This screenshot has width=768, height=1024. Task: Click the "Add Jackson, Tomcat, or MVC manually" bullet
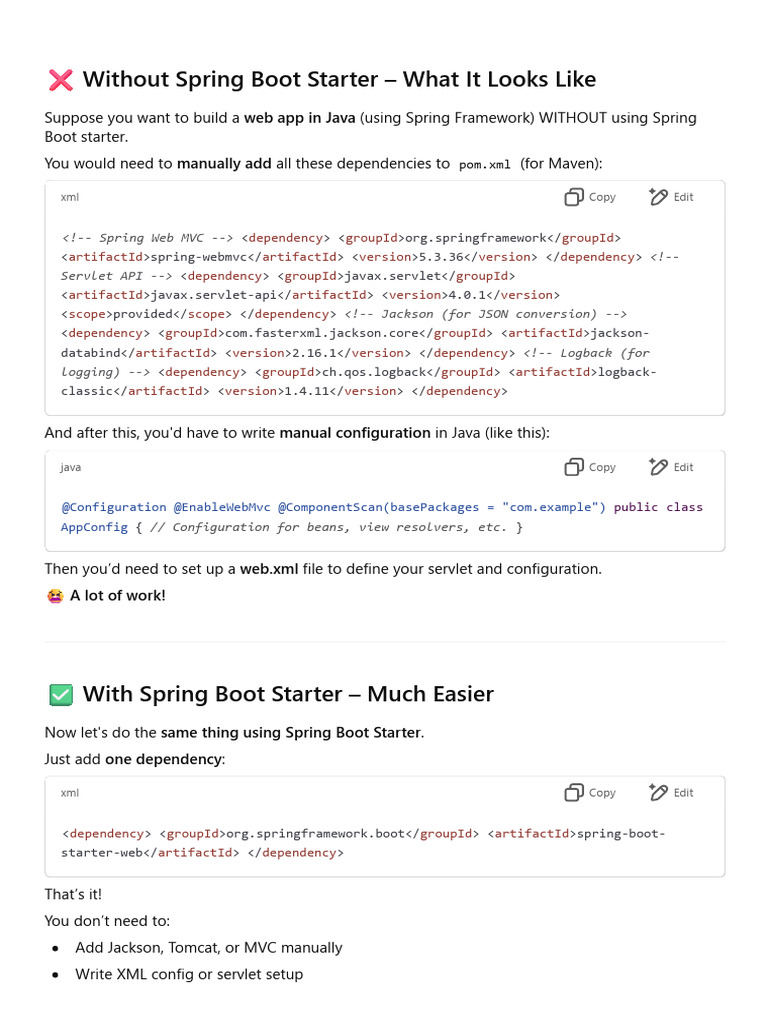point(208,947)
